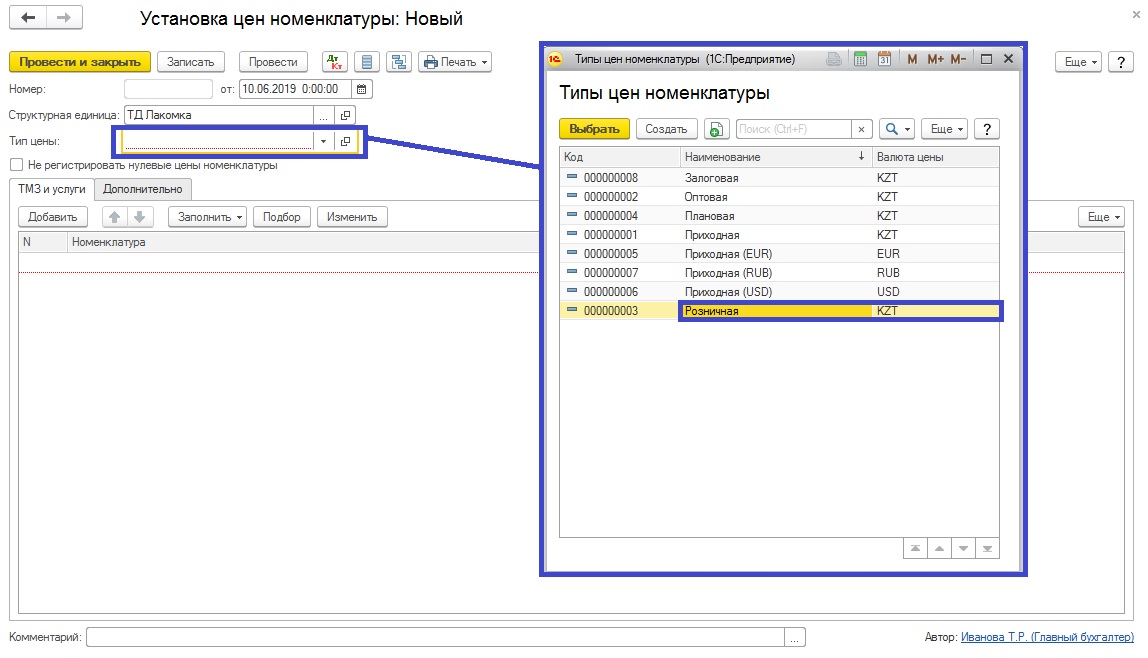Click into the Поиск (Ctrl+F) search field
Viewport: 1148px width, 658px height.
794,130
